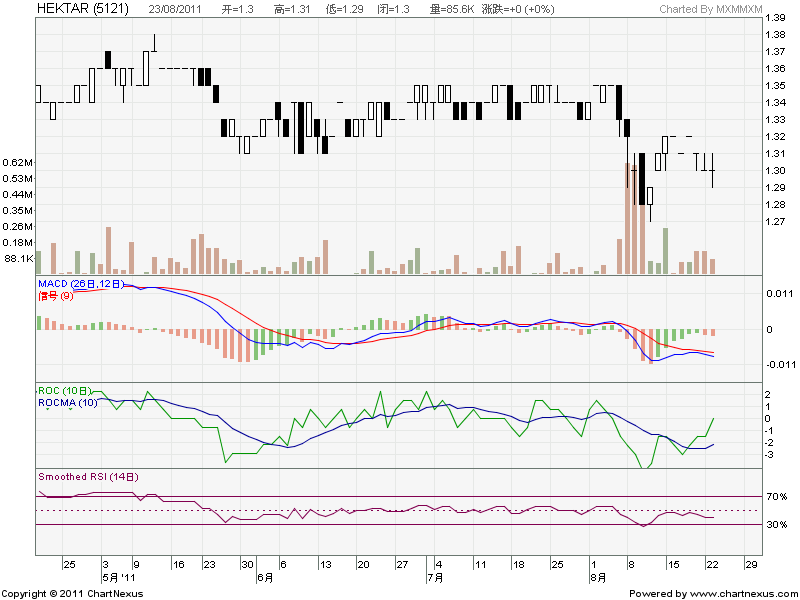The height and width of the screenshot is (600, 800).
Task: Select the MACD (26日,12日) indicator label
Action: coord(80,284)
